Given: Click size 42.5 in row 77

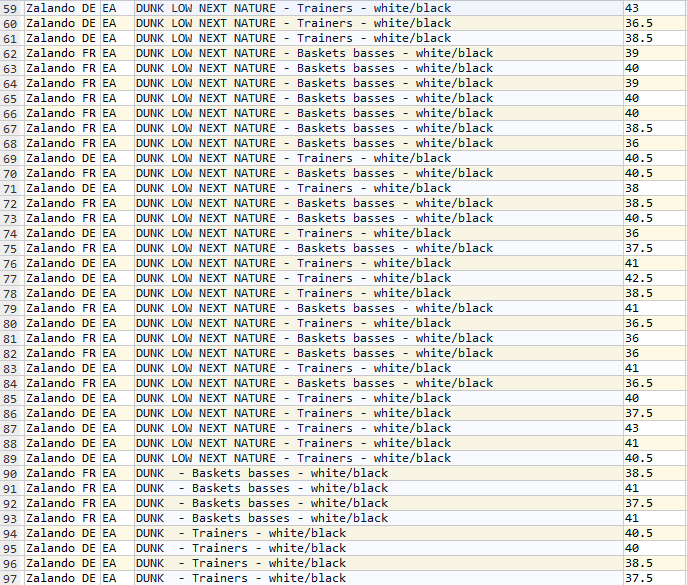Looking at the screenshot, I should 655,278.
